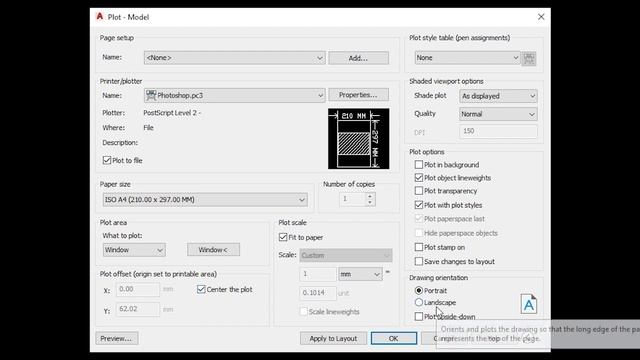Click the orientation preview page icon
The width and height of the screenshot is (640, 360).
tap(529, 304)
